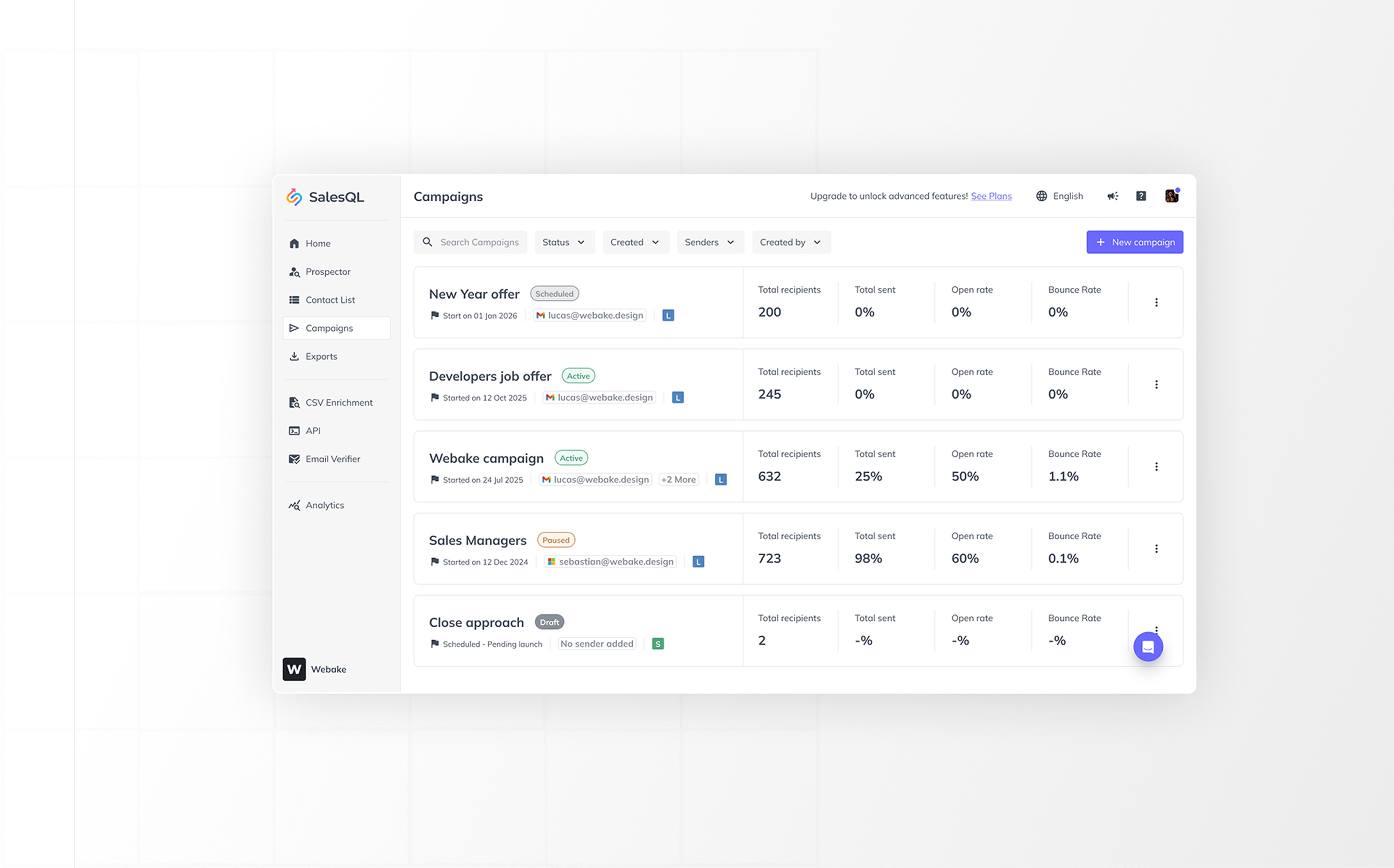Click the search magnifier icon
This screenshot has height=868, width=1394.
(x=427, y=242)
